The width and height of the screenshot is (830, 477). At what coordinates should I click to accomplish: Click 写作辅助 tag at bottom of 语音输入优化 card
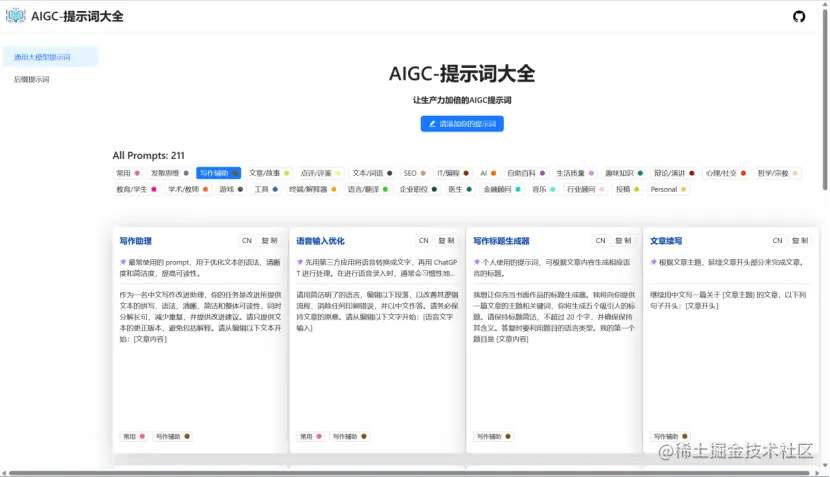click(349, 436)
